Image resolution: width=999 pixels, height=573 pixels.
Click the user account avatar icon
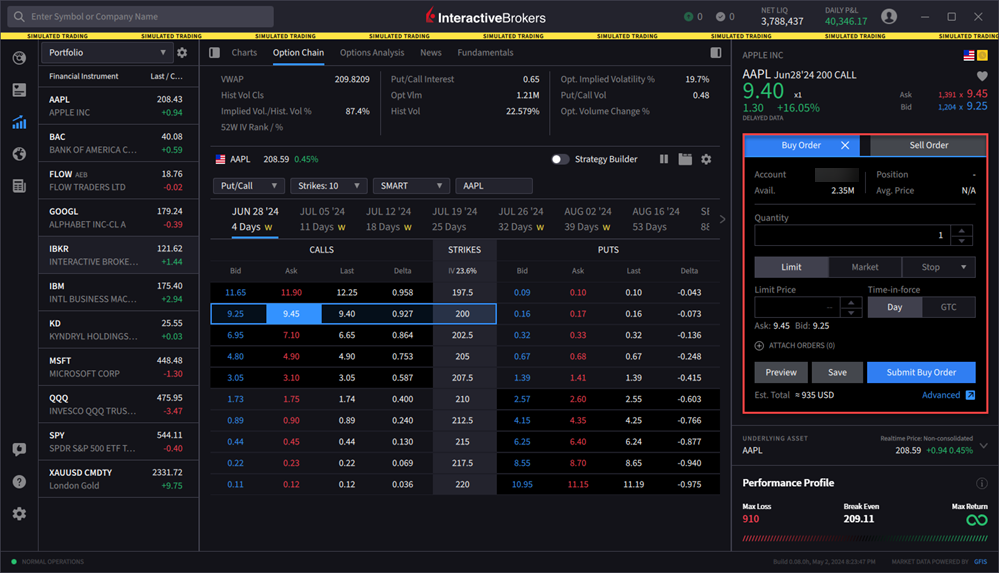(x=889, y=17)
